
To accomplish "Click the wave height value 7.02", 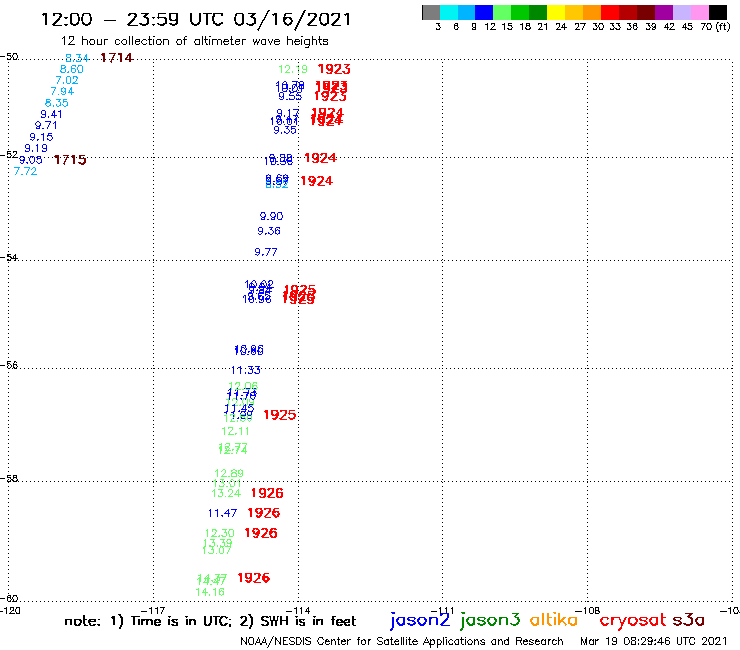I will click(x=67, y=80).
